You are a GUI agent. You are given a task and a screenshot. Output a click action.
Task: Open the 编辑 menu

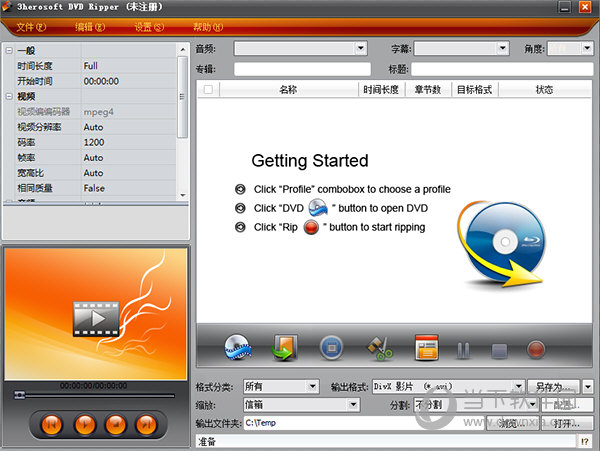click(90, 27)
